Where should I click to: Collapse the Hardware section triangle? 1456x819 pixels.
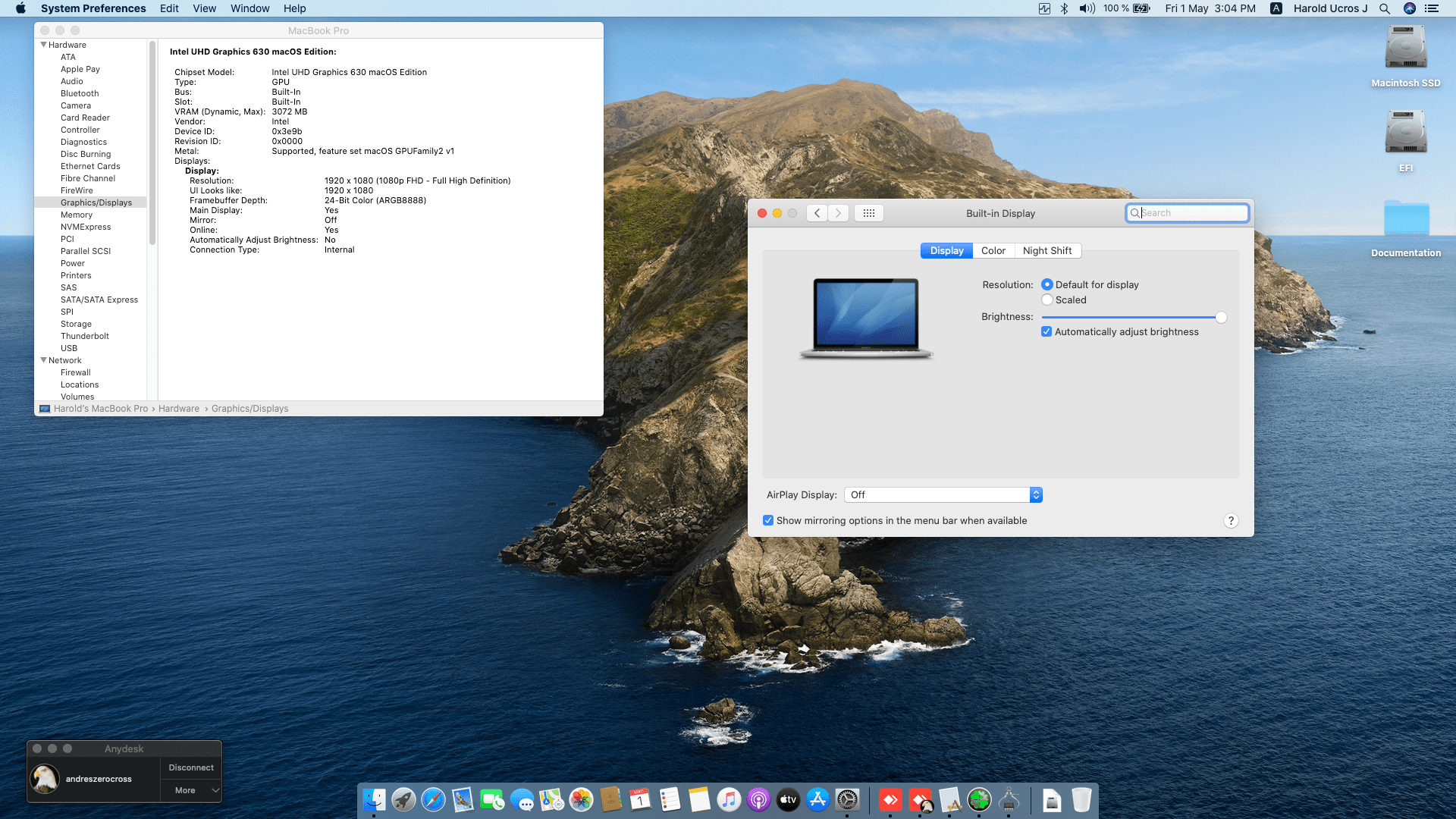[x=43, y=45]
